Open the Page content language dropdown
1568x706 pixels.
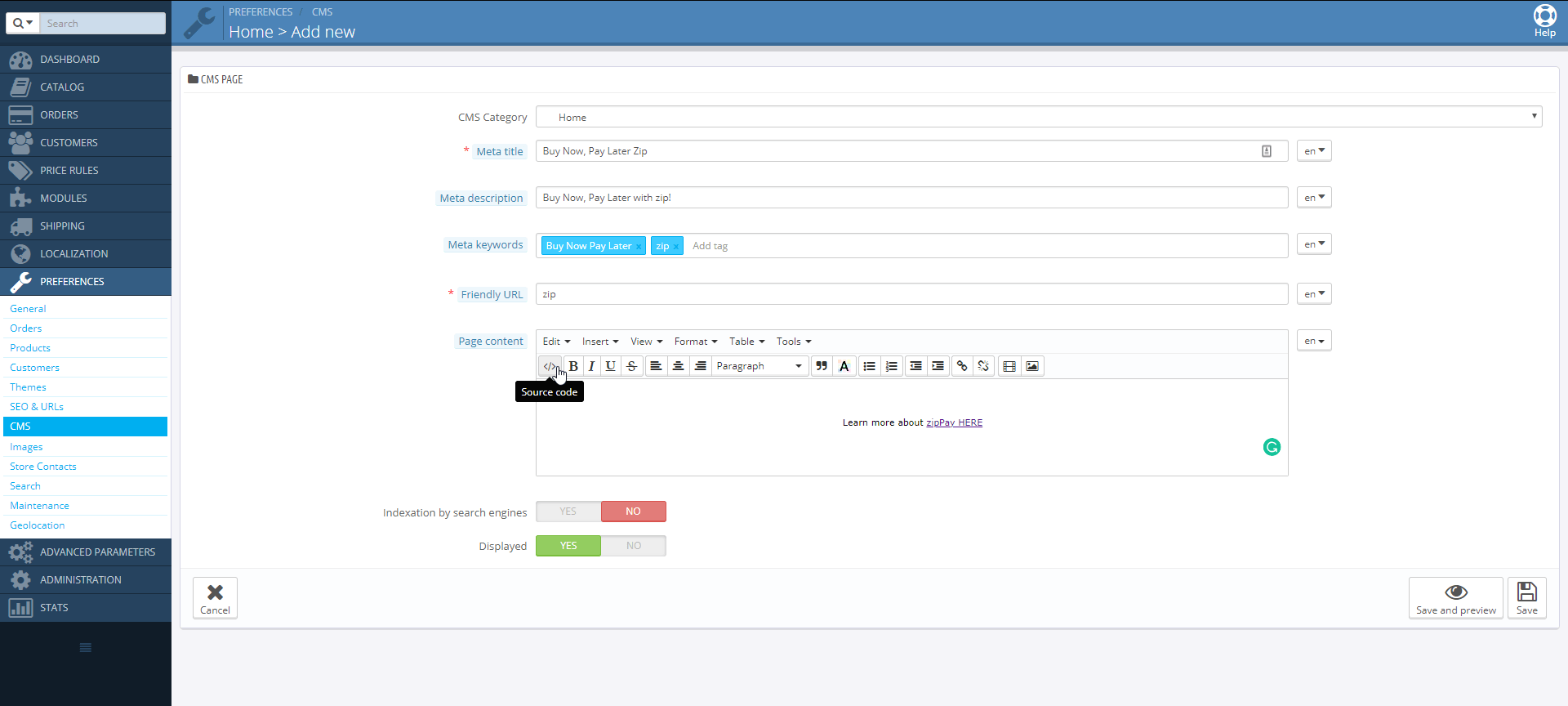[1314, 341]
